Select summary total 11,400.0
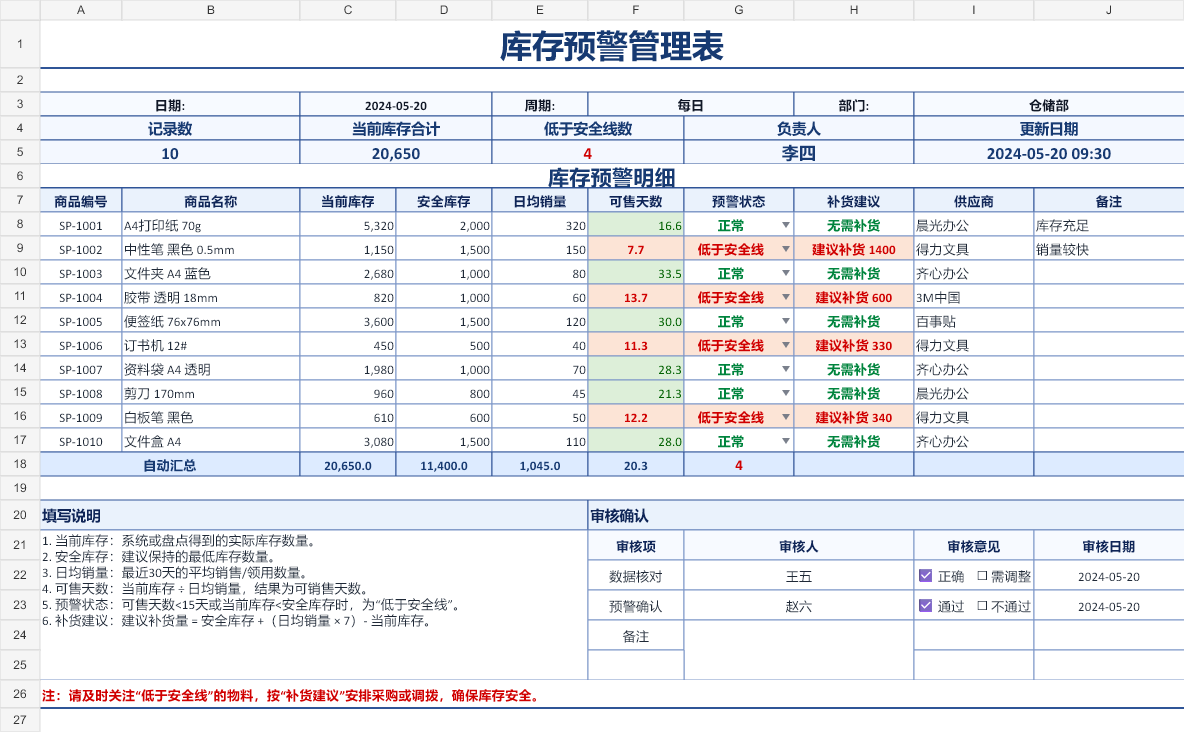 coord(443,465)
